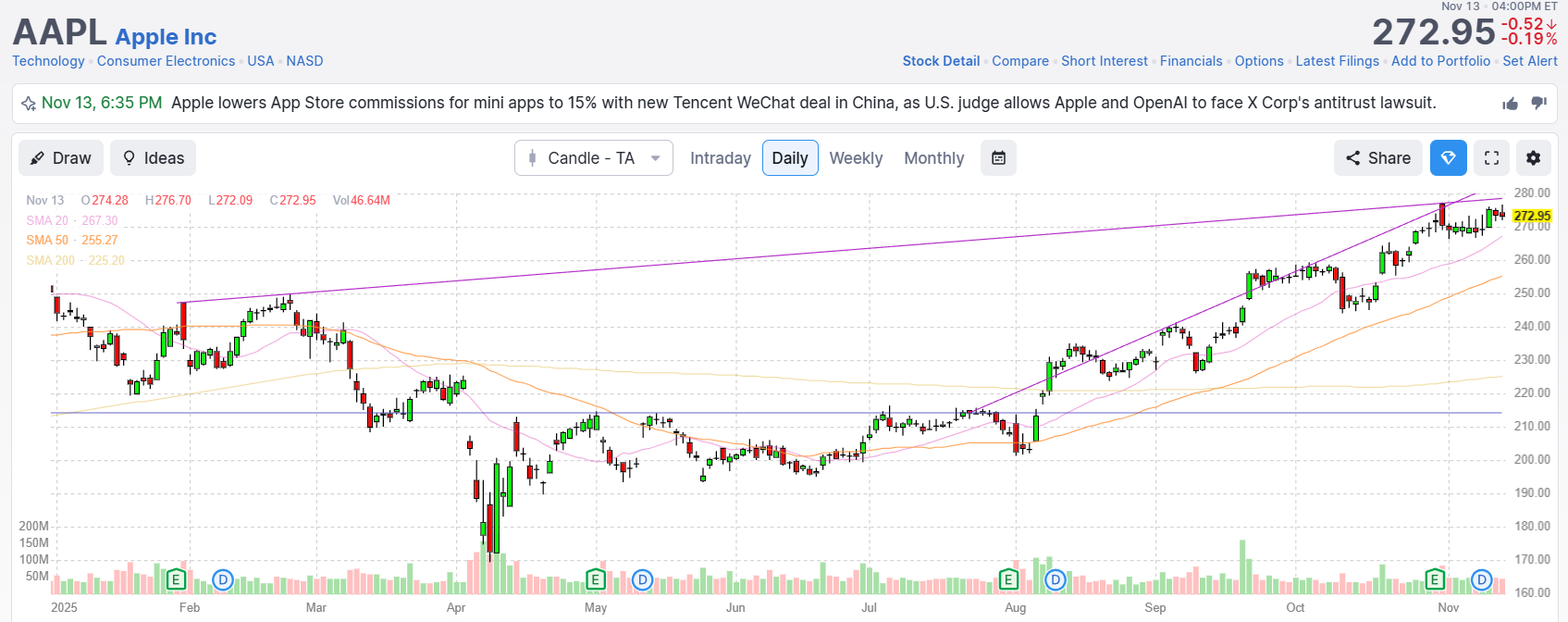The width and height of the screenshot is (1568, 622).
Task: Switch to Intraday timeframe
Action: tap(721, 158)
